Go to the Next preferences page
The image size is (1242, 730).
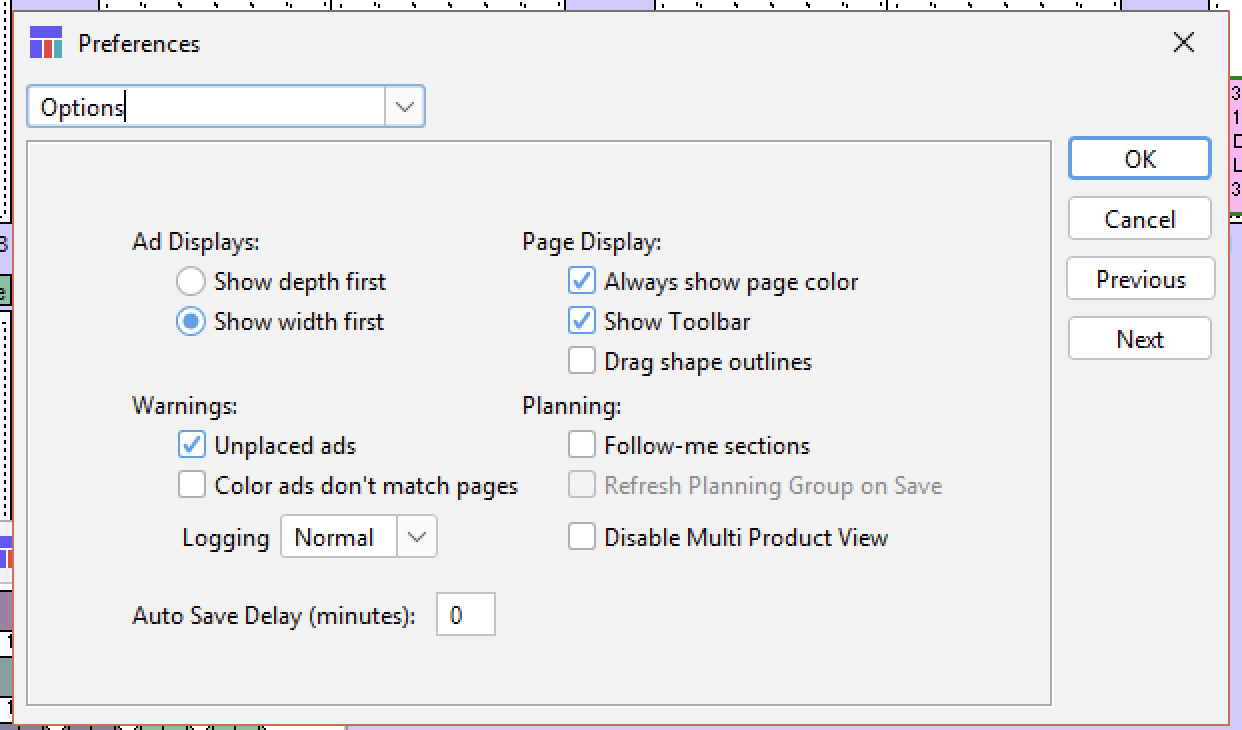[x=1139, y=339]
